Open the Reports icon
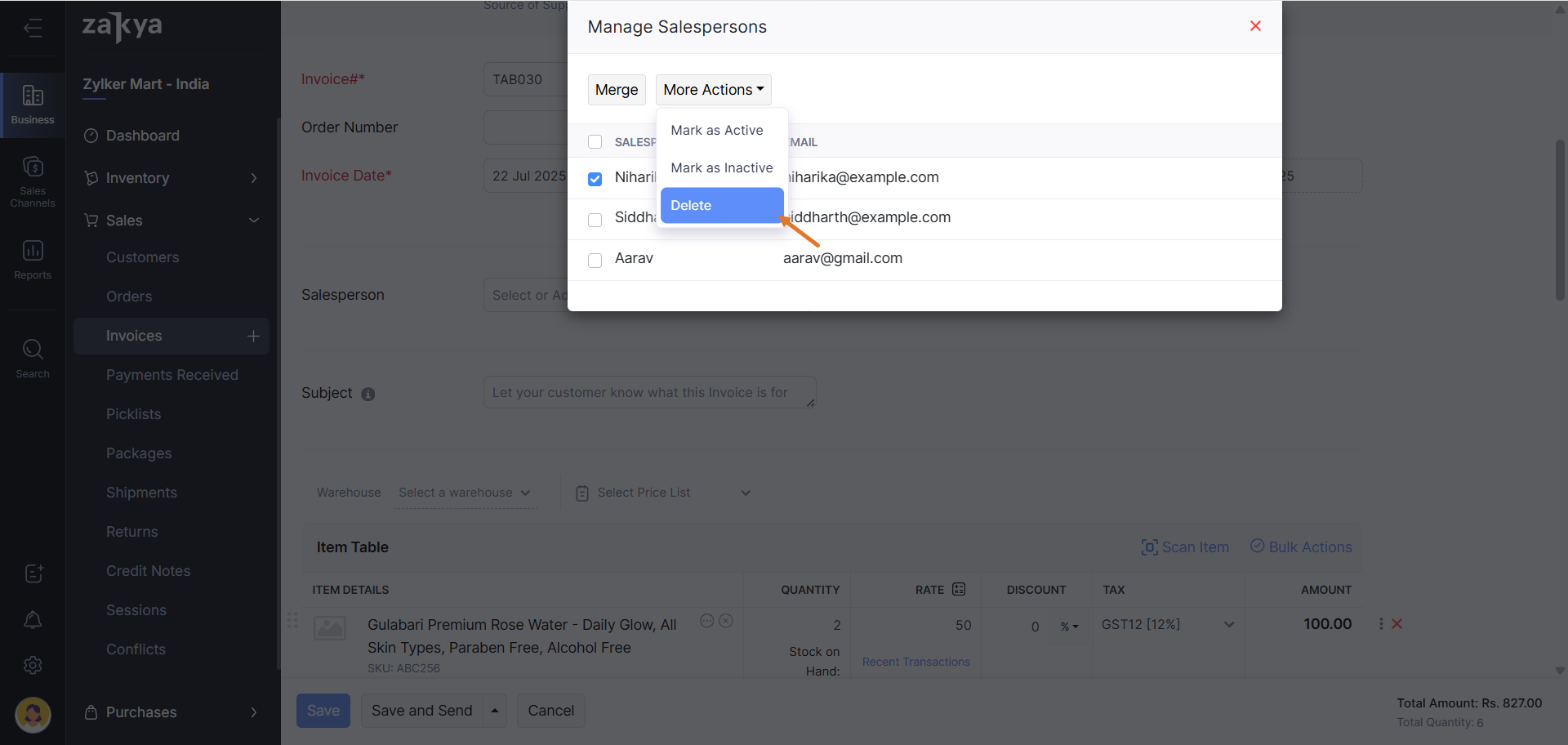 pos(33,260)
